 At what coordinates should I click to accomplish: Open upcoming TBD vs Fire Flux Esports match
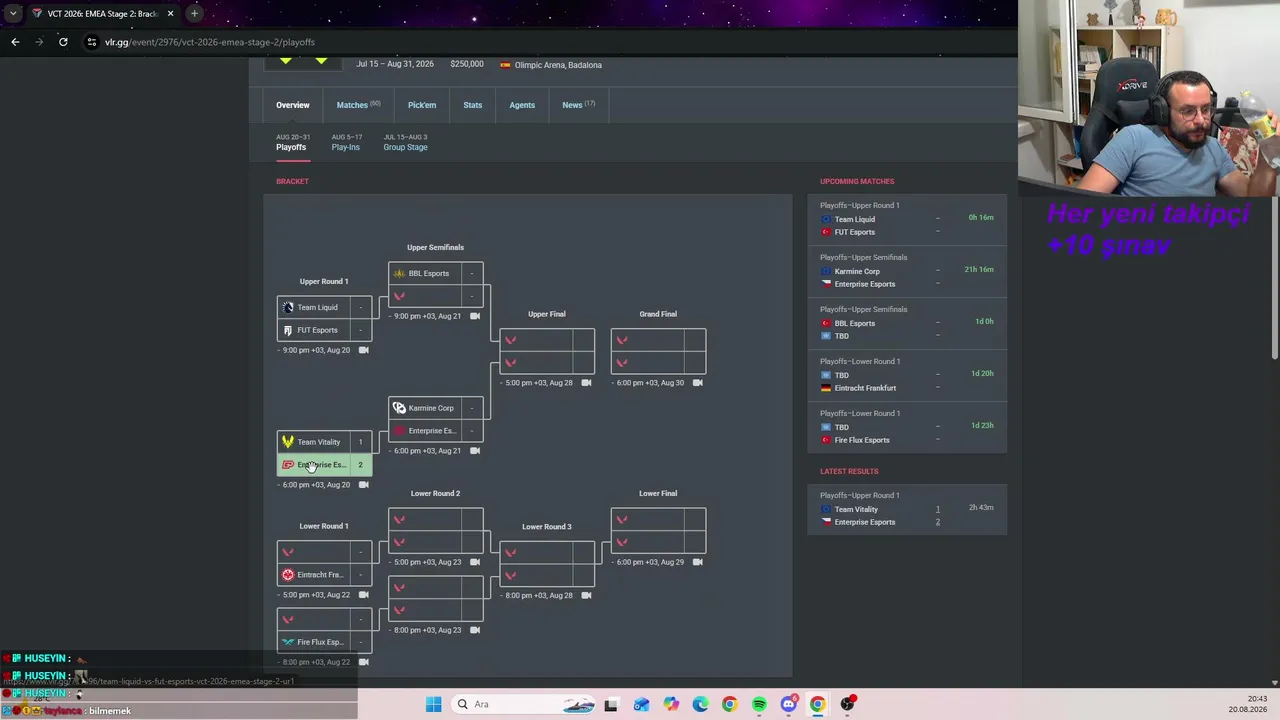pyautogui.click(x=907, y=427)
